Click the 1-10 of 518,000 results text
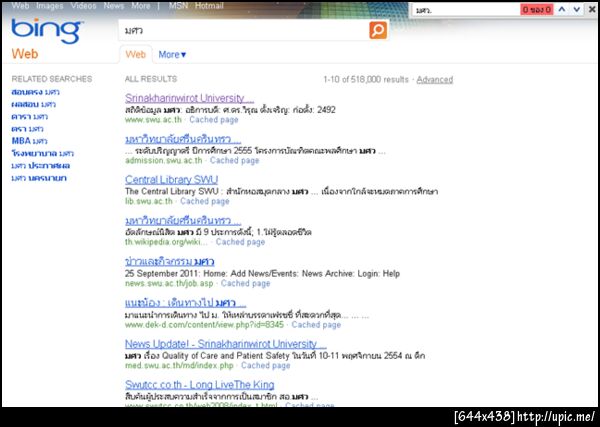Screen dimensions: 600x427 tap(366, 80)
